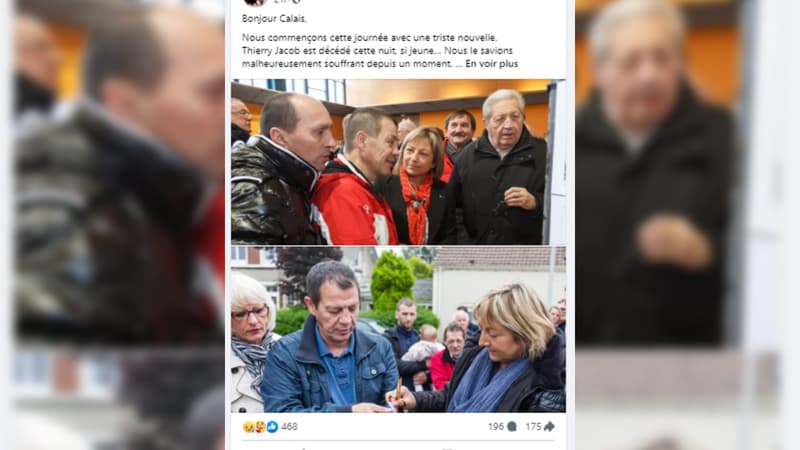Image resolution: width=800 pixels, height=450 pixels.
Task: Expand the post with En voir plus
Action: pos(492,64)
